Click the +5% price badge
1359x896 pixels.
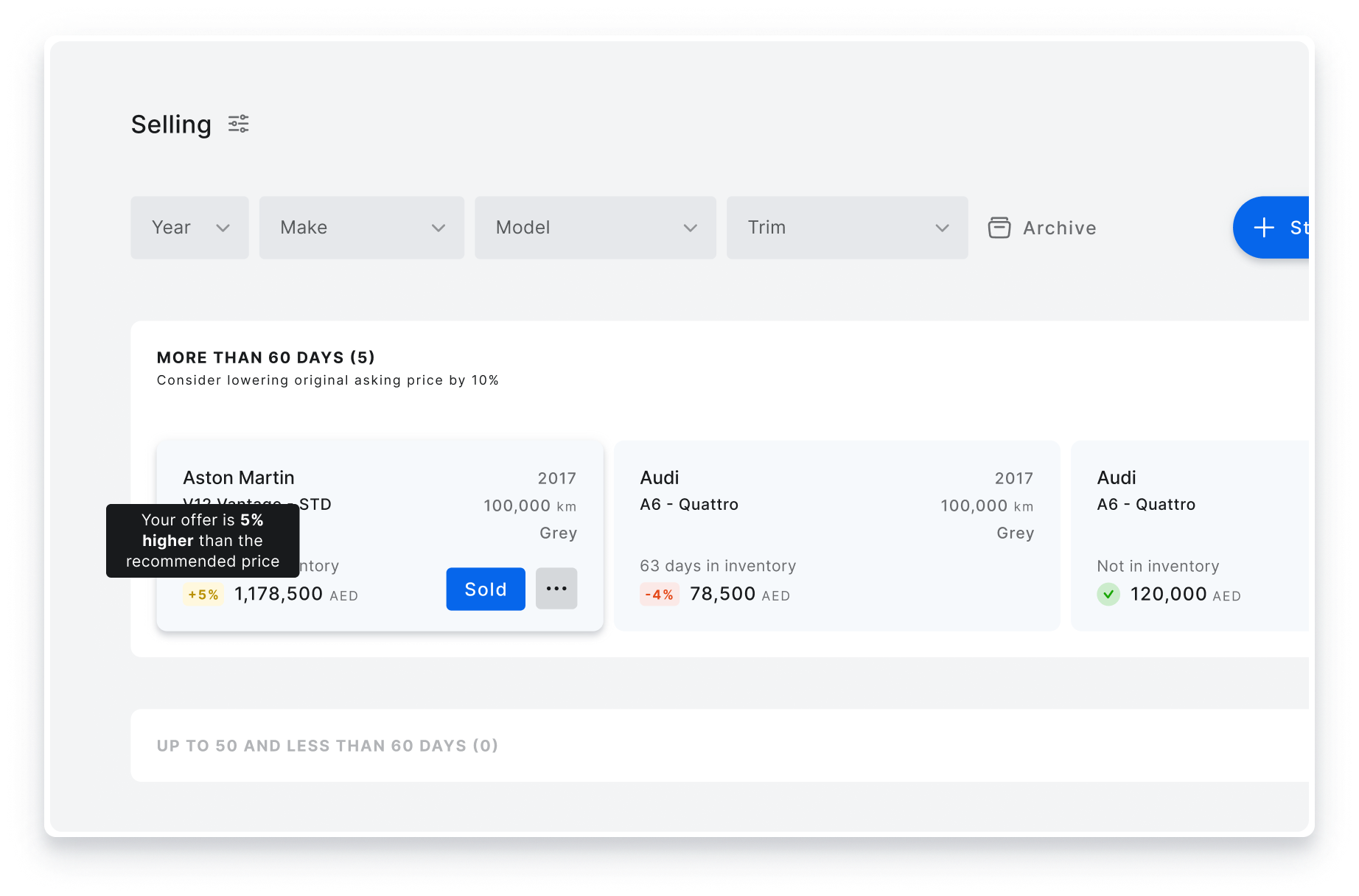pyautogui.click(x=203, y=595)
